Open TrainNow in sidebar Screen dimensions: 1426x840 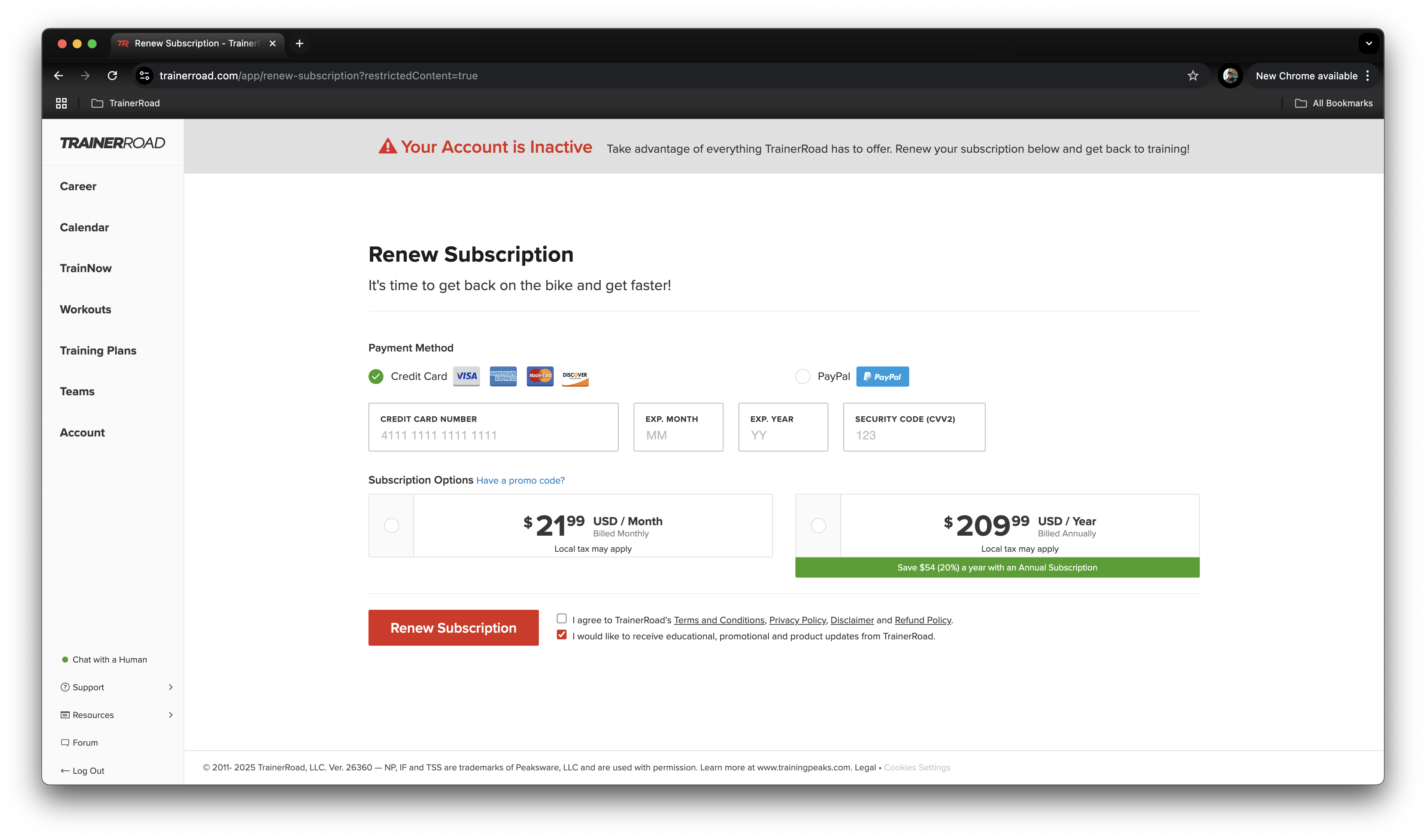pyautogui.click(x=86, y=268)
